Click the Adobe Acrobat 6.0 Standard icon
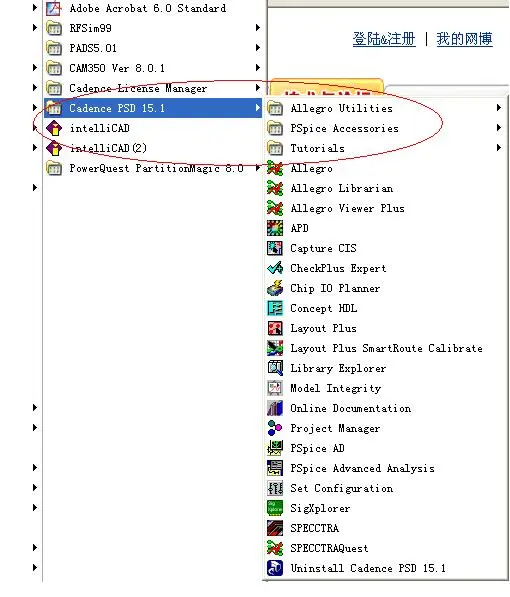510x597 pixels. [54, 8]
